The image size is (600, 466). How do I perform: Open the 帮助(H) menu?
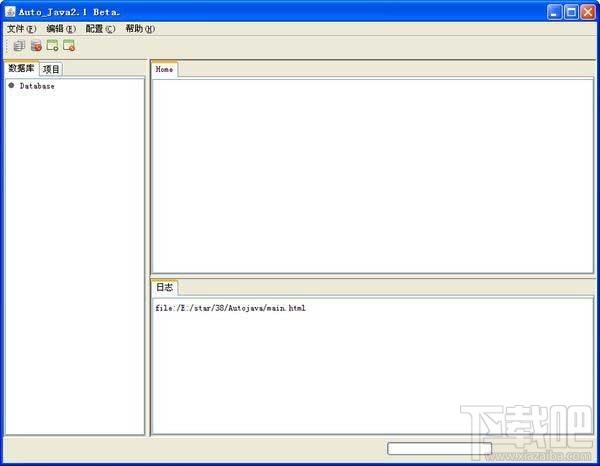click(x=140, y=29)
